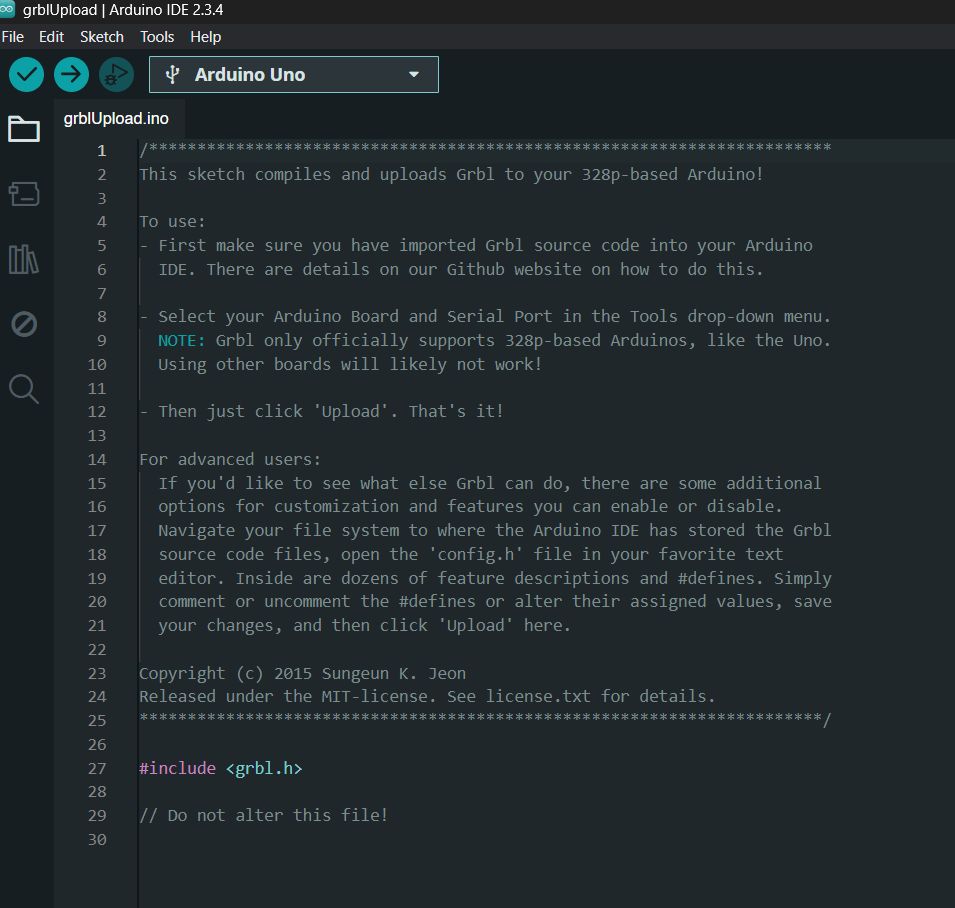Click line number 30 in the gutter
955x908 pixels.
[x=97, y=840]
